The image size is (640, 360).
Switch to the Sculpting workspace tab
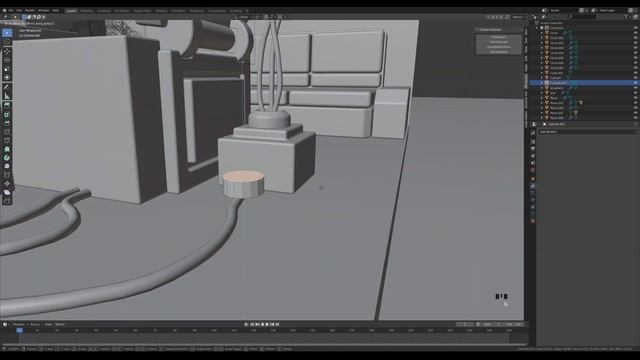[104, 11]
